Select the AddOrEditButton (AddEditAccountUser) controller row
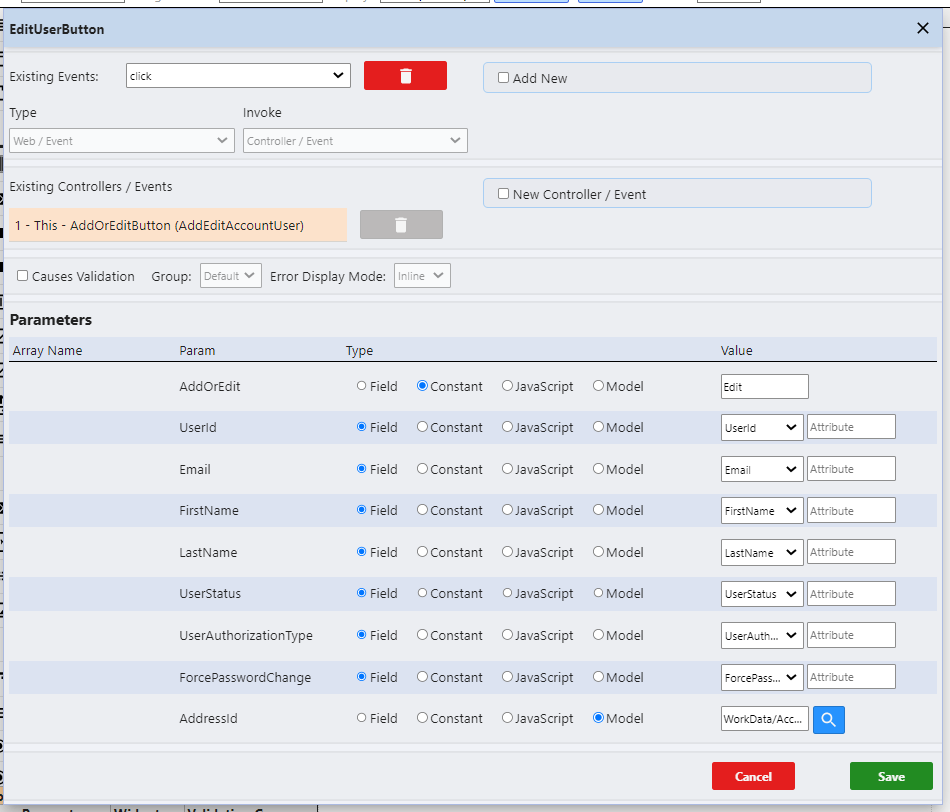The height and width of the screenshot is (812, 950). point(178,225)
